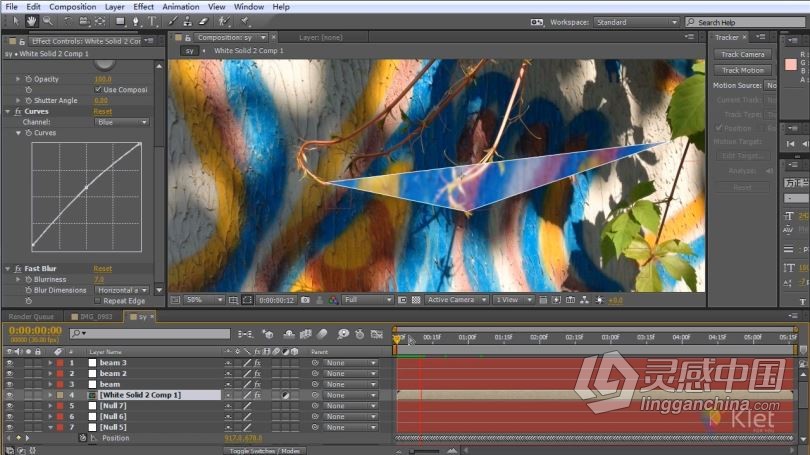The width and height of the screenshot is (810, 455).
Task: Click the Track Camera button
Action: pyautogui.click(x=742, y=54)
